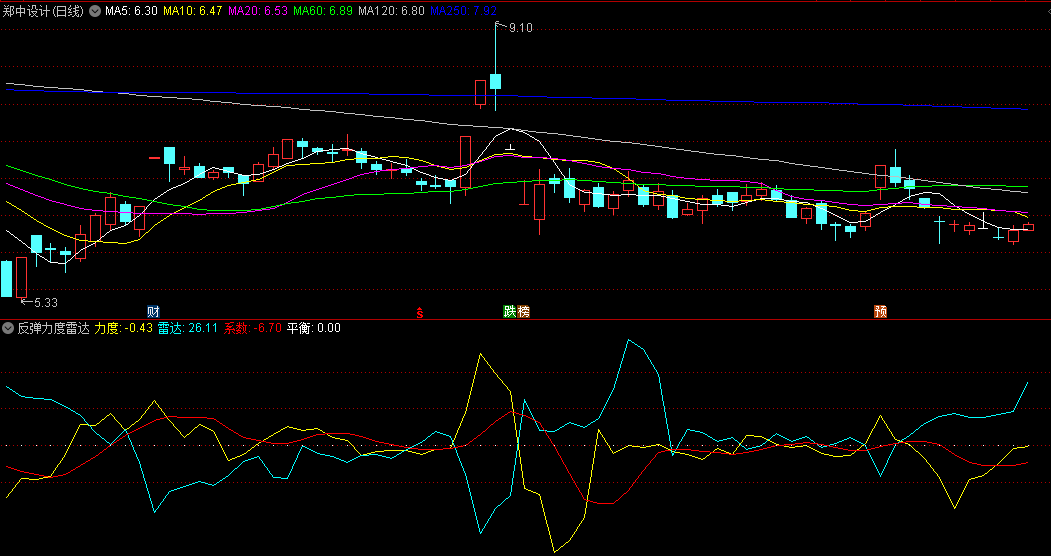The height and width of the screenshot is (556, 1051).
Task: Click the stock title 郑中设计(日线)
Action: (44, 11)
